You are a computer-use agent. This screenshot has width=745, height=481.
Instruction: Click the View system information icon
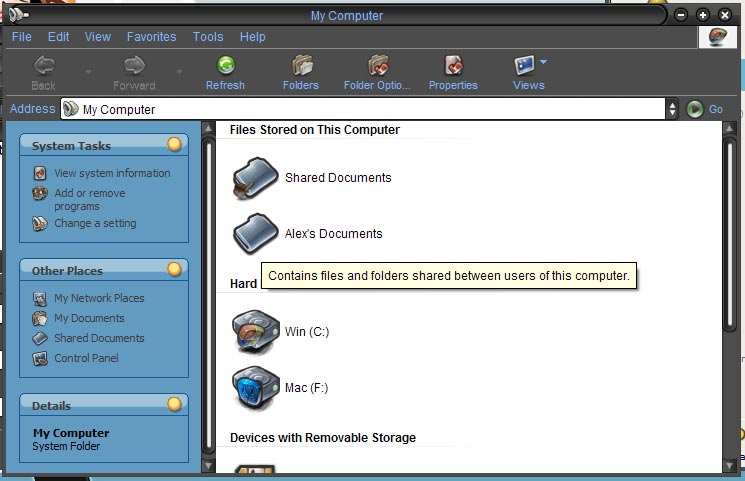pyautogui.click(x=40, y=173)
